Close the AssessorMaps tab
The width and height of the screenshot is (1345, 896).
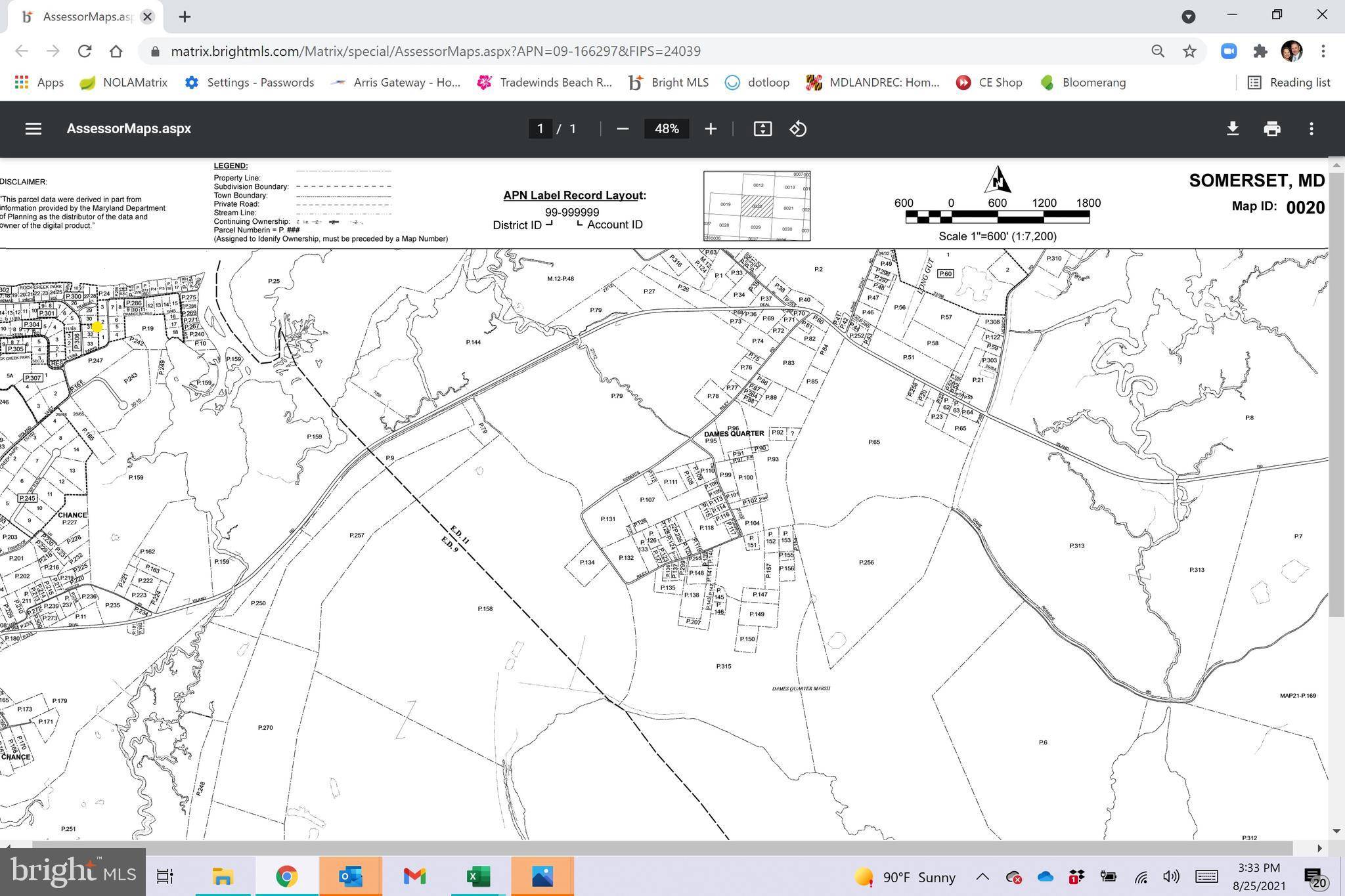(148, 17)
